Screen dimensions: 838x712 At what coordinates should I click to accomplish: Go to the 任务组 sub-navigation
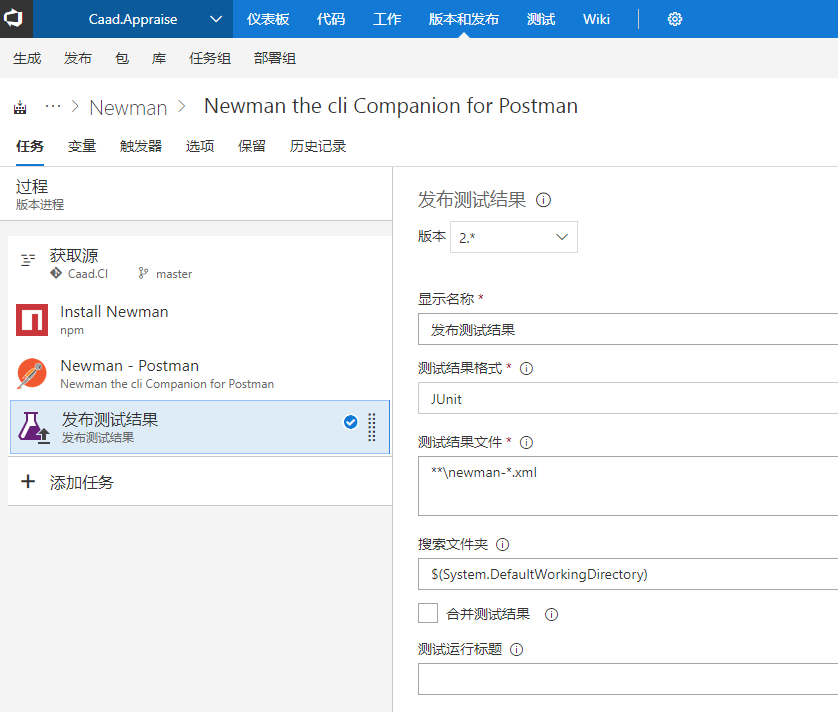pyautogui.click(x=210, y=58)
